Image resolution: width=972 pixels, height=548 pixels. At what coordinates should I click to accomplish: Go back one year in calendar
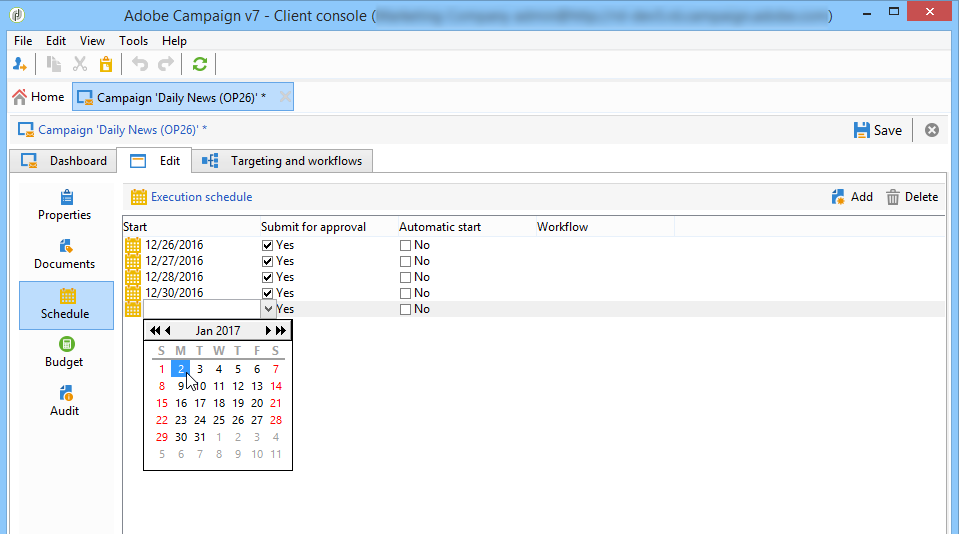[x=155, y=330]
